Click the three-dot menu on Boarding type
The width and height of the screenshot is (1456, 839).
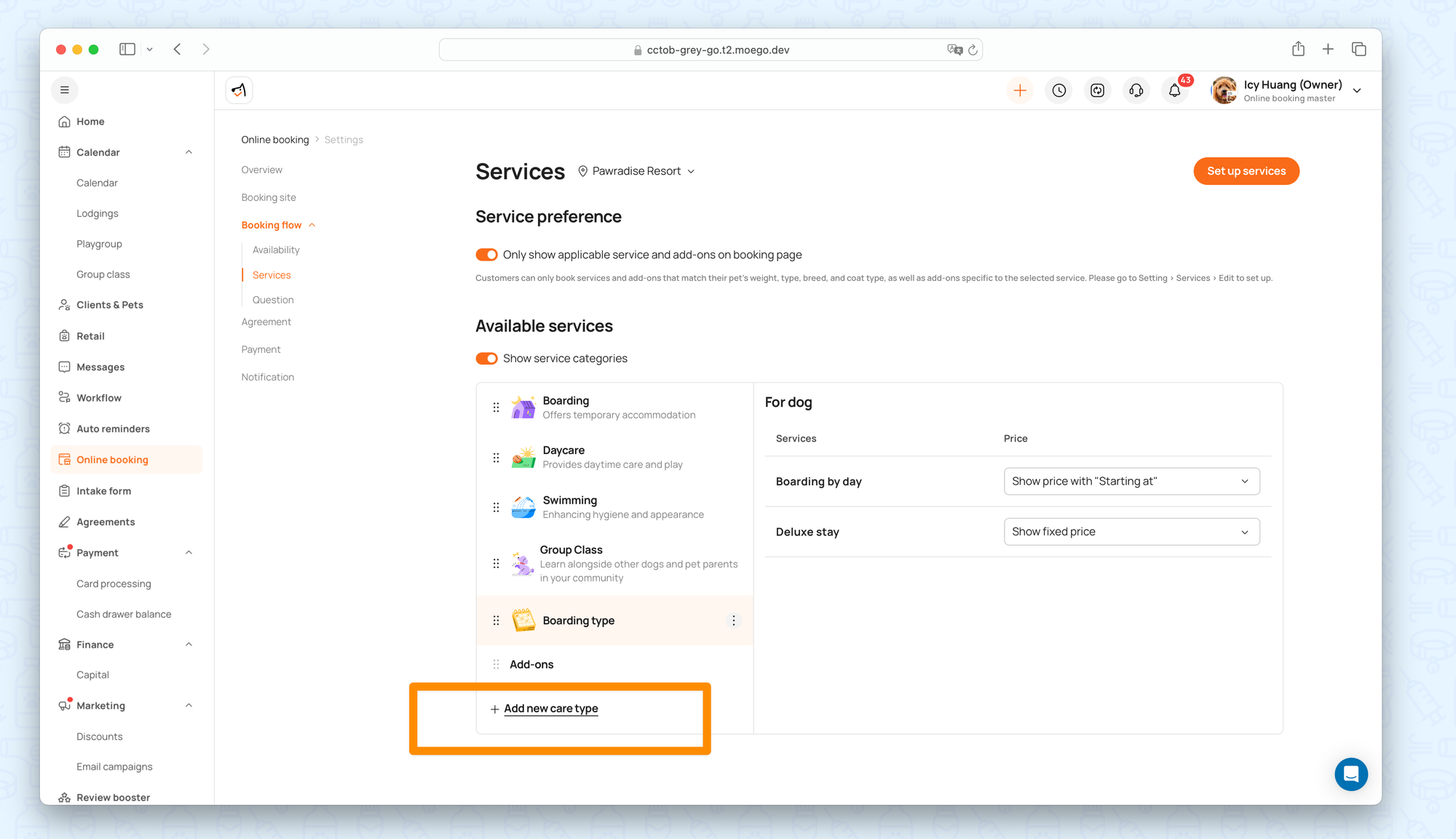click(733, 621)
